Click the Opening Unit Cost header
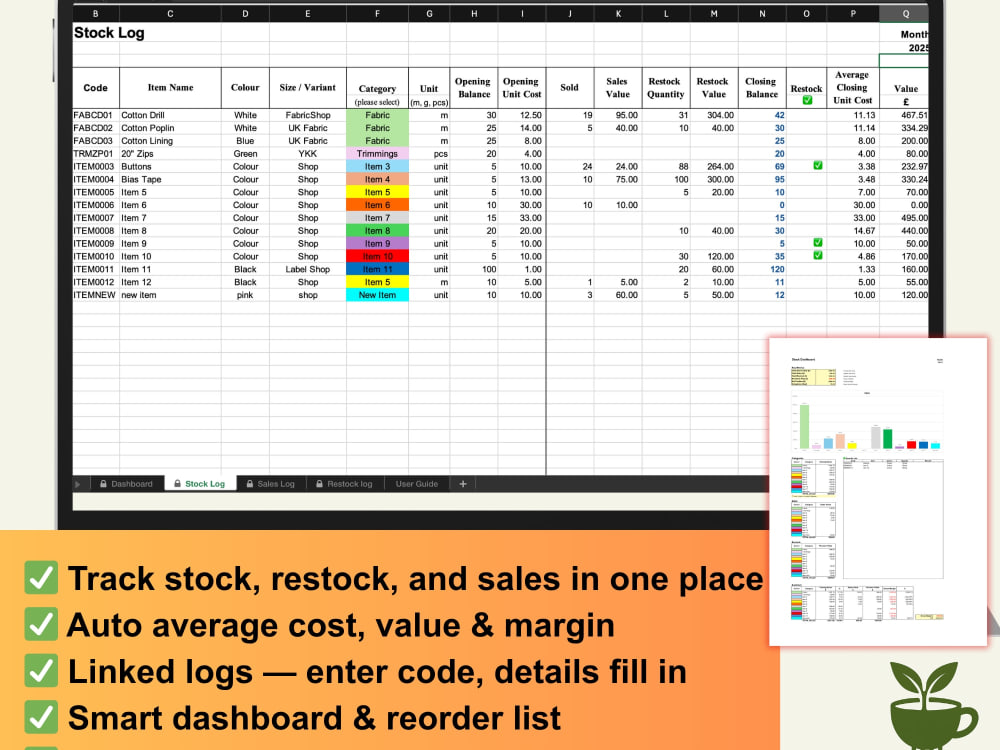The image size is (1000, 750). point(522,88)
